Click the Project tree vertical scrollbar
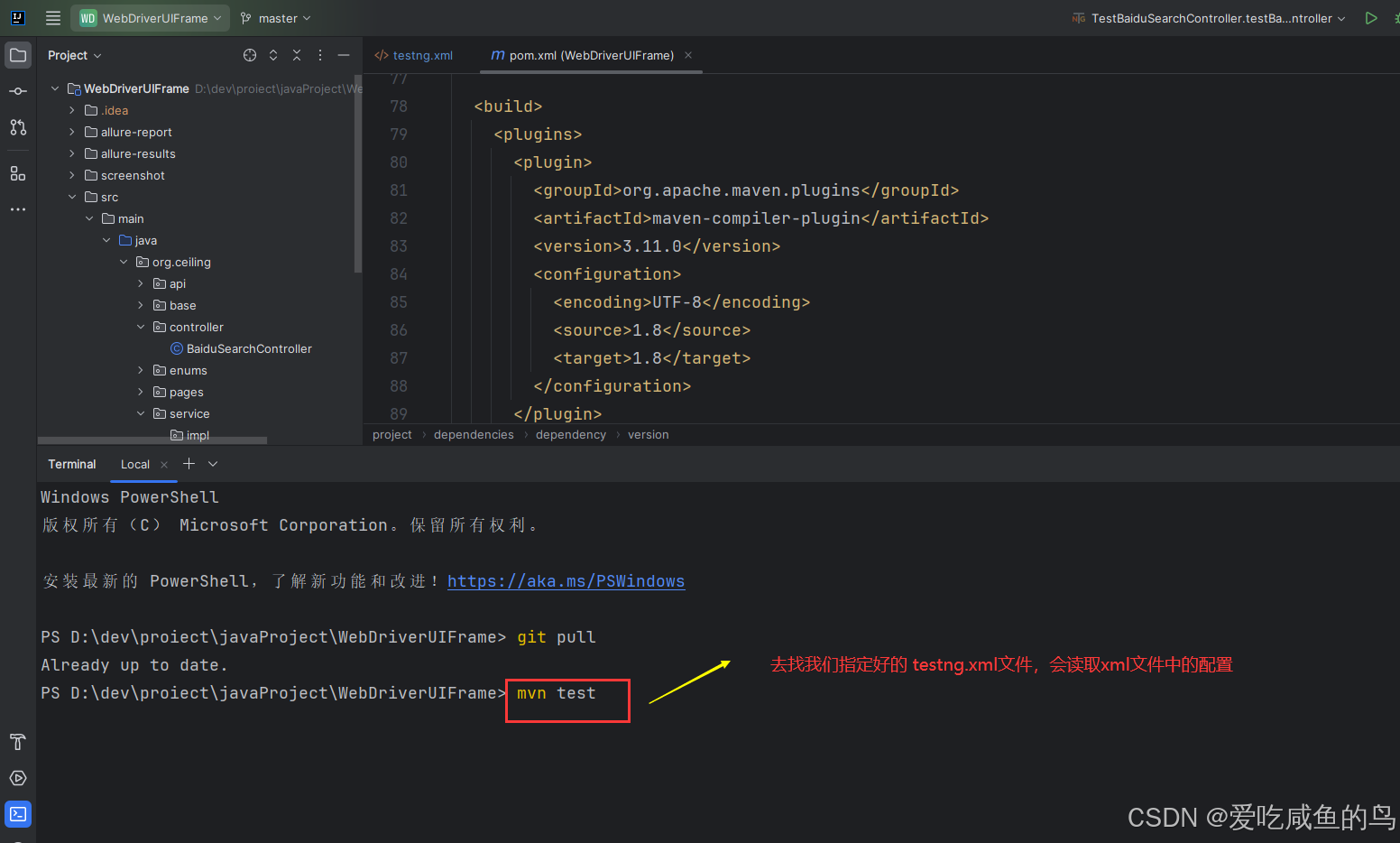The width and height of the screenshot is (1400, 843). tap(358, 171)
